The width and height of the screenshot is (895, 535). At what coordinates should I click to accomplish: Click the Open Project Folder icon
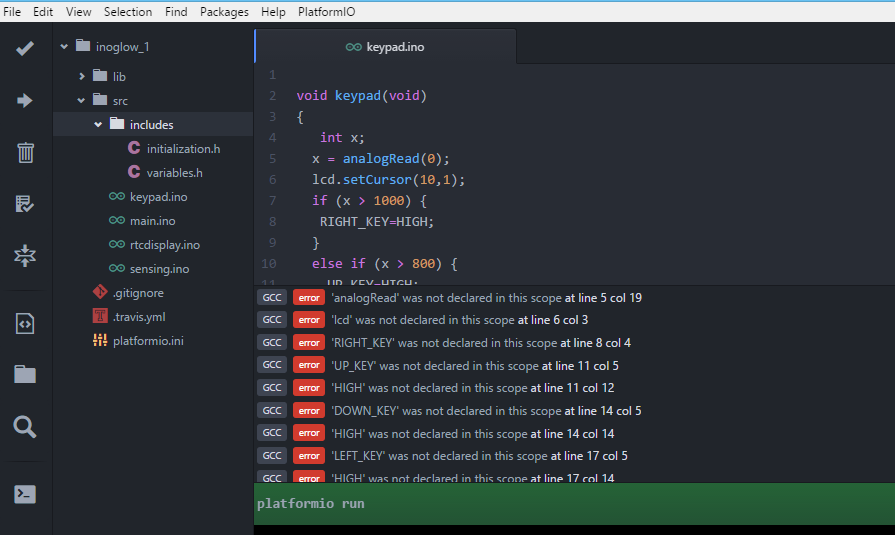[25, 375]
